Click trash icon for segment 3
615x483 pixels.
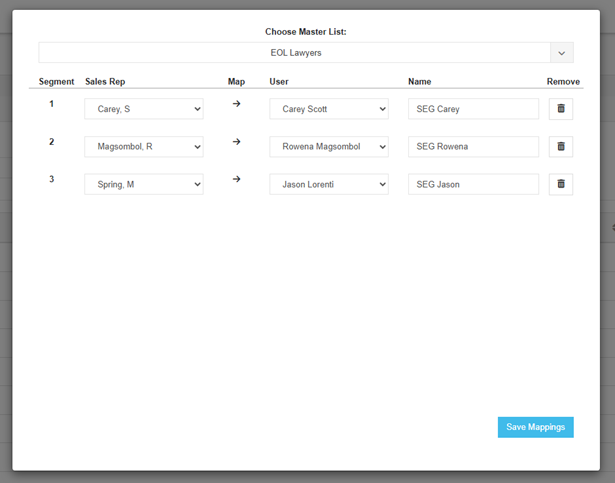560,184
